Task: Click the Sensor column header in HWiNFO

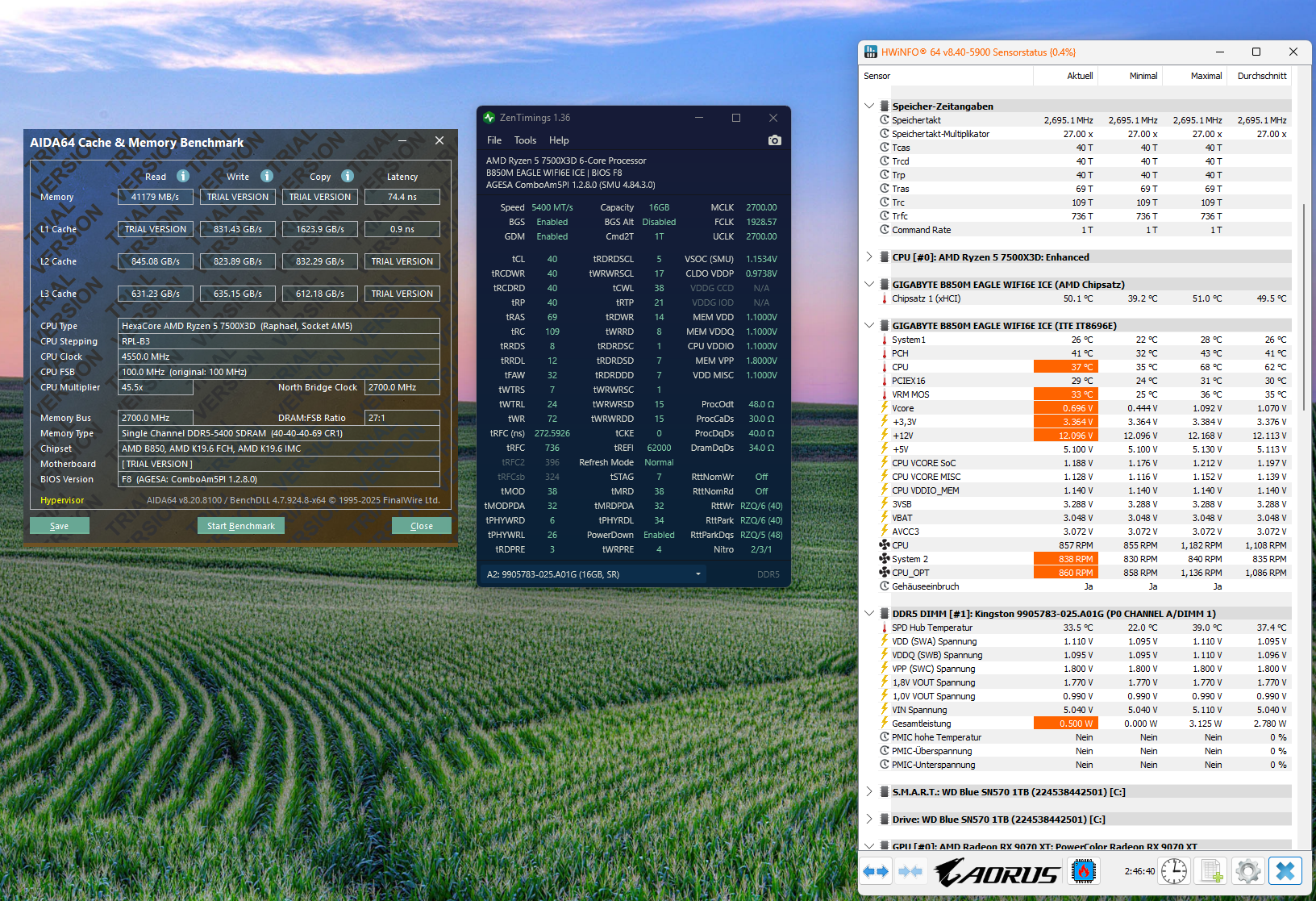Action: (947, 76)
